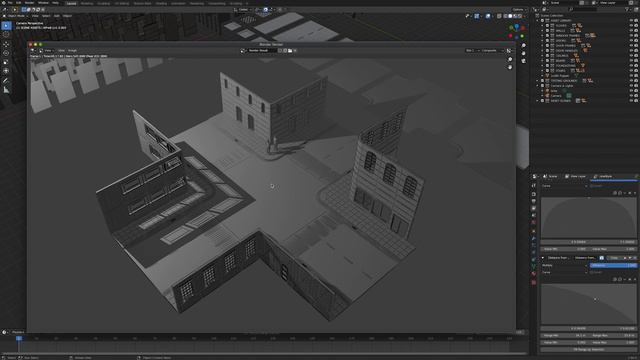This screenshot has width=640, height=360.
Task: Select the Transform tool in viewport toolbar
Action: (x=6, y=71)
